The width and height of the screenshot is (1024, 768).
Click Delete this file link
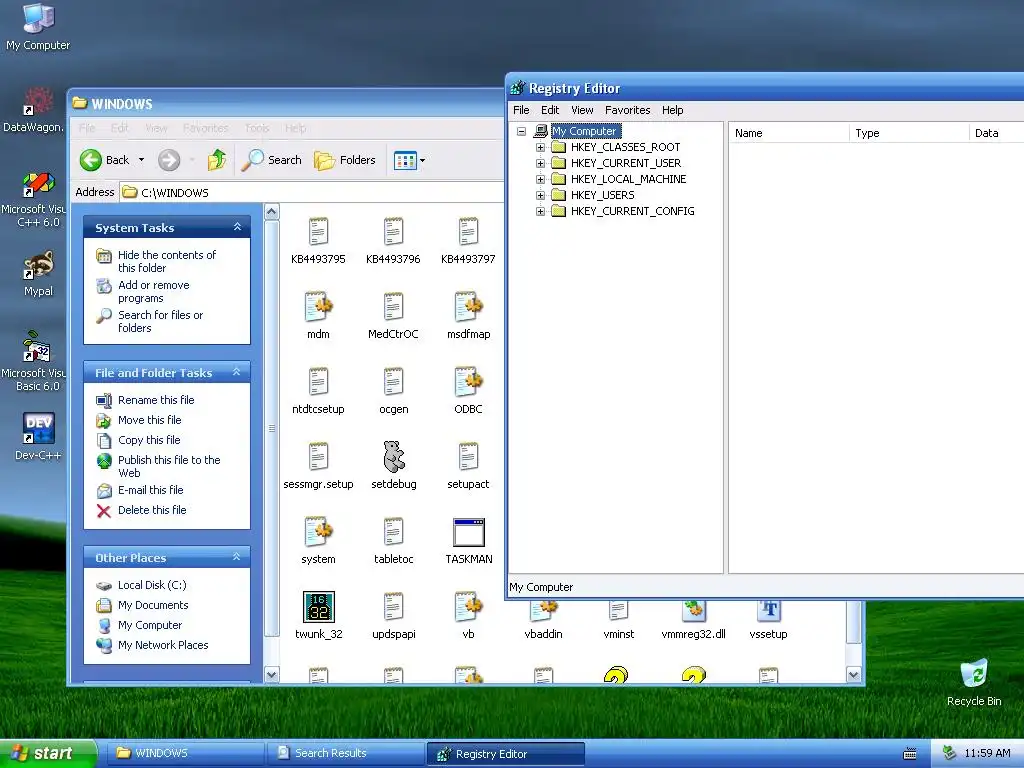tap(152, 510)
